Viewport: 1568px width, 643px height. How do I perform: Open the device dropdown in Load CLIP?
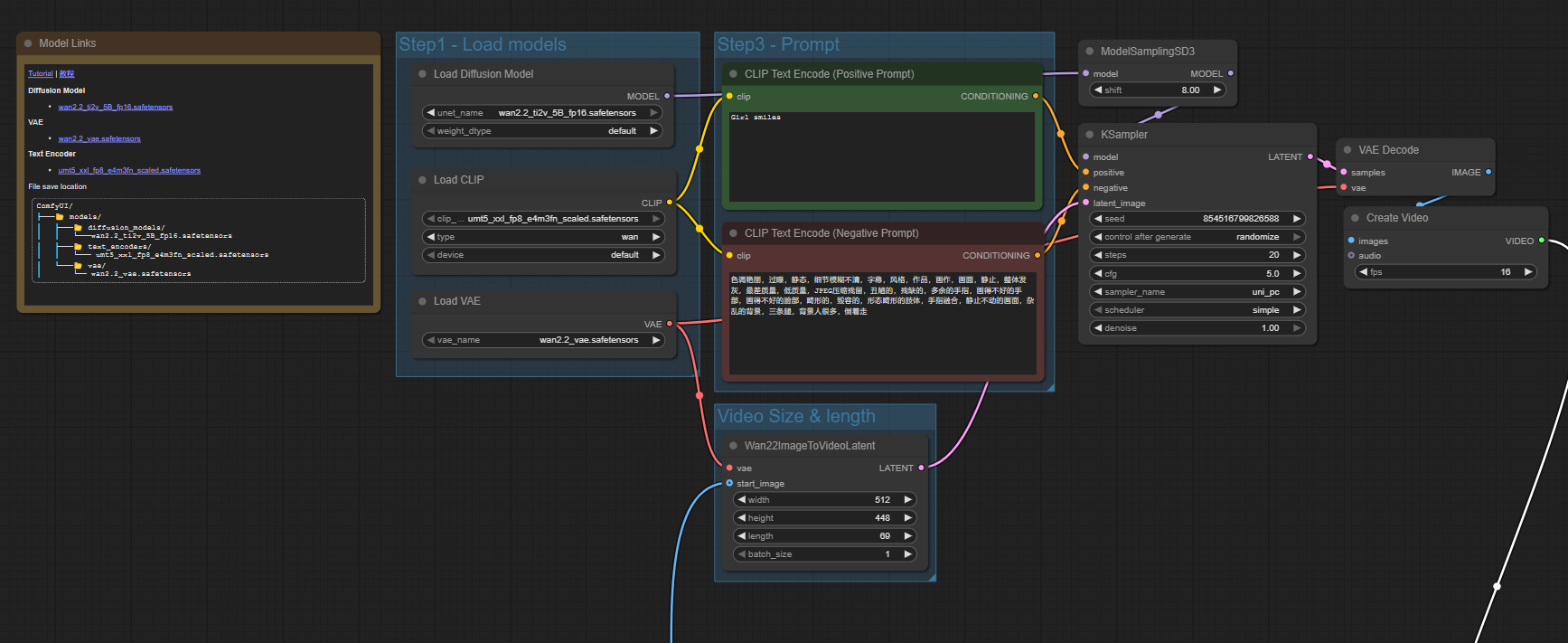tap(543, 255)
